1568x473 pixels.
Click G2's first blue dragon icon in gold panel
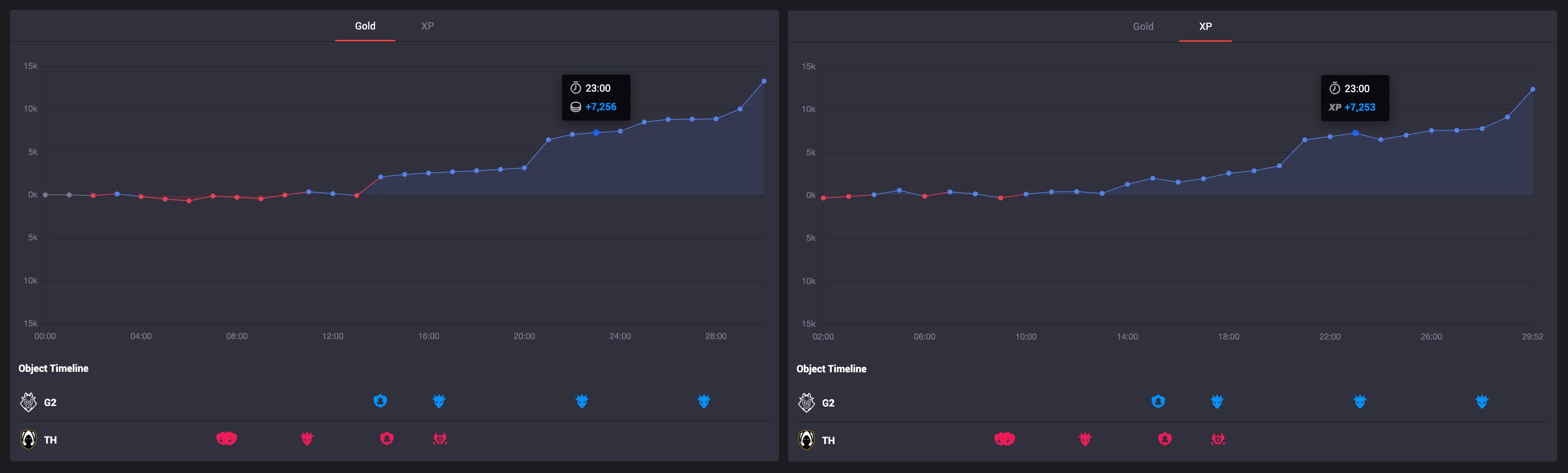point(439,400)
